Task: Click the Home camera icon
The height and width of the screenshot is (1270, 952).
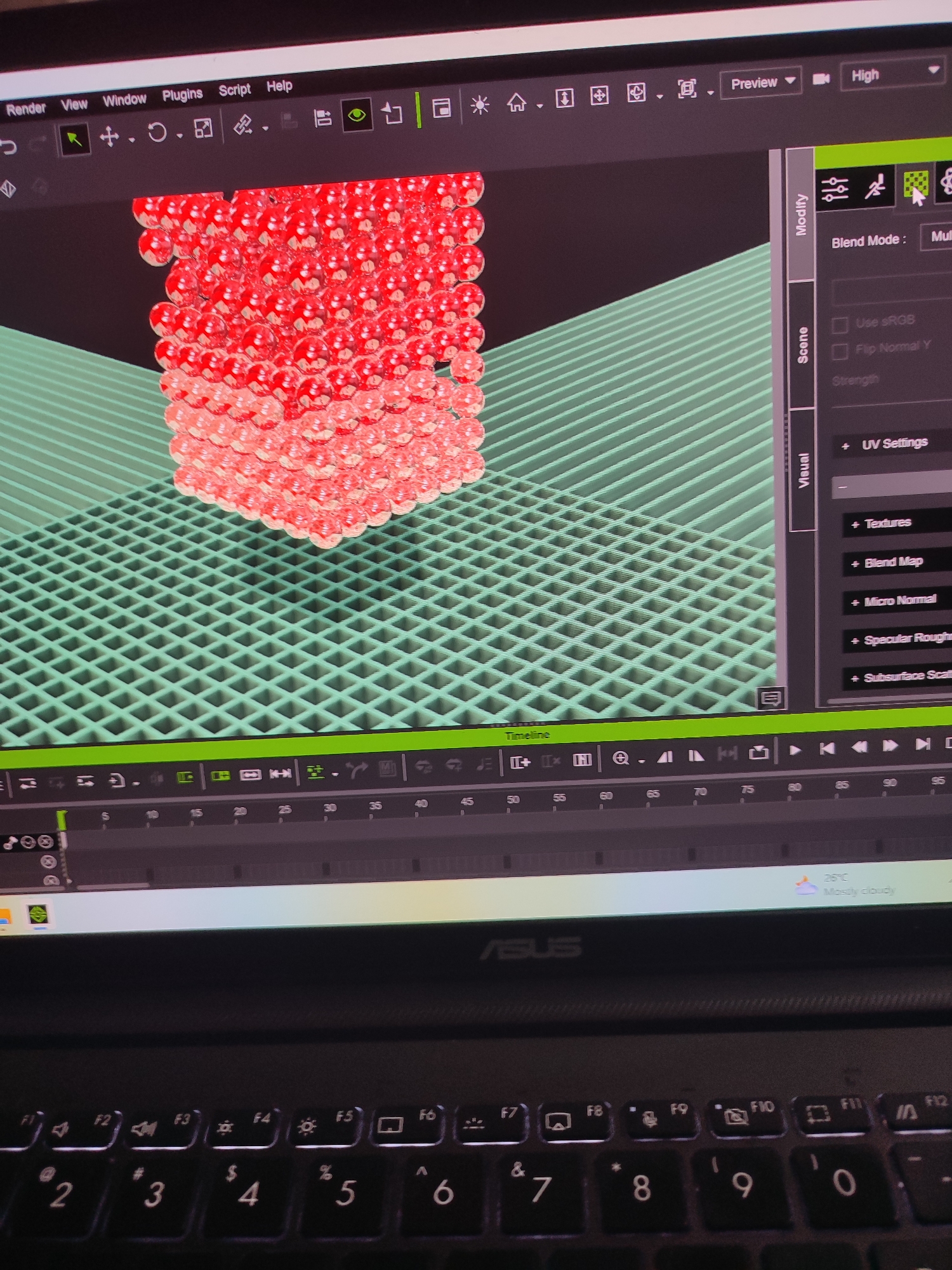Action: pyautogui.click(x=516, y=102)
